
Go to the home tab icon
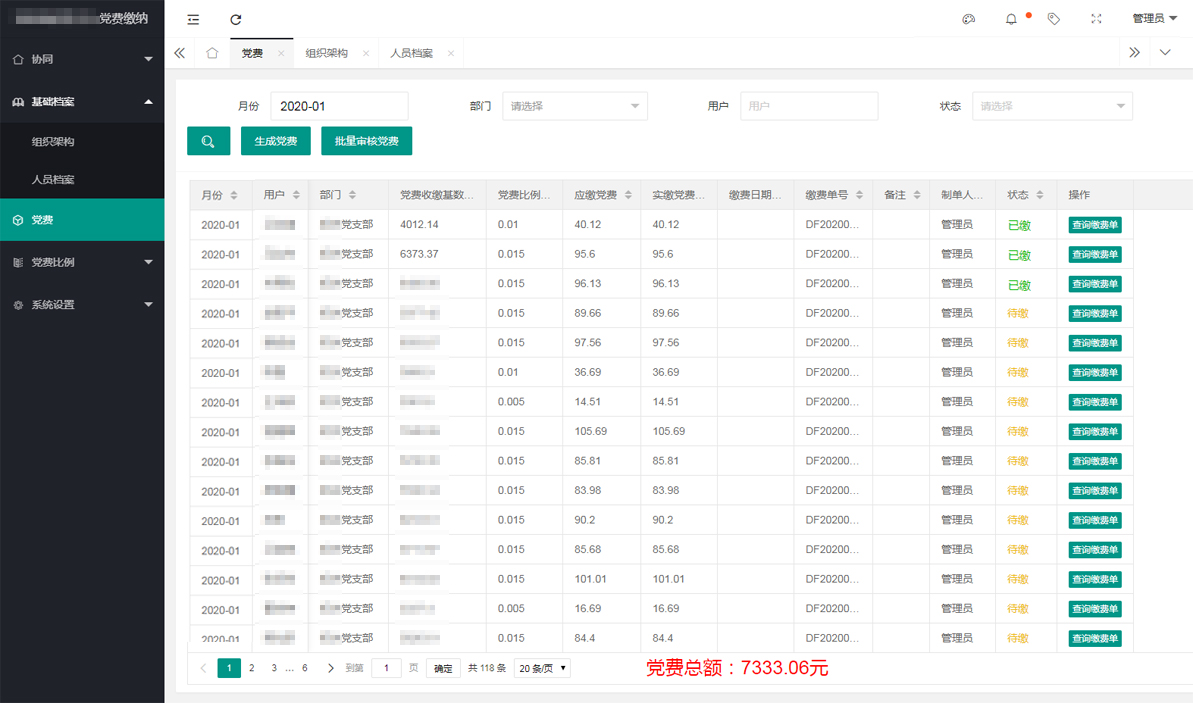coord(212,53)
